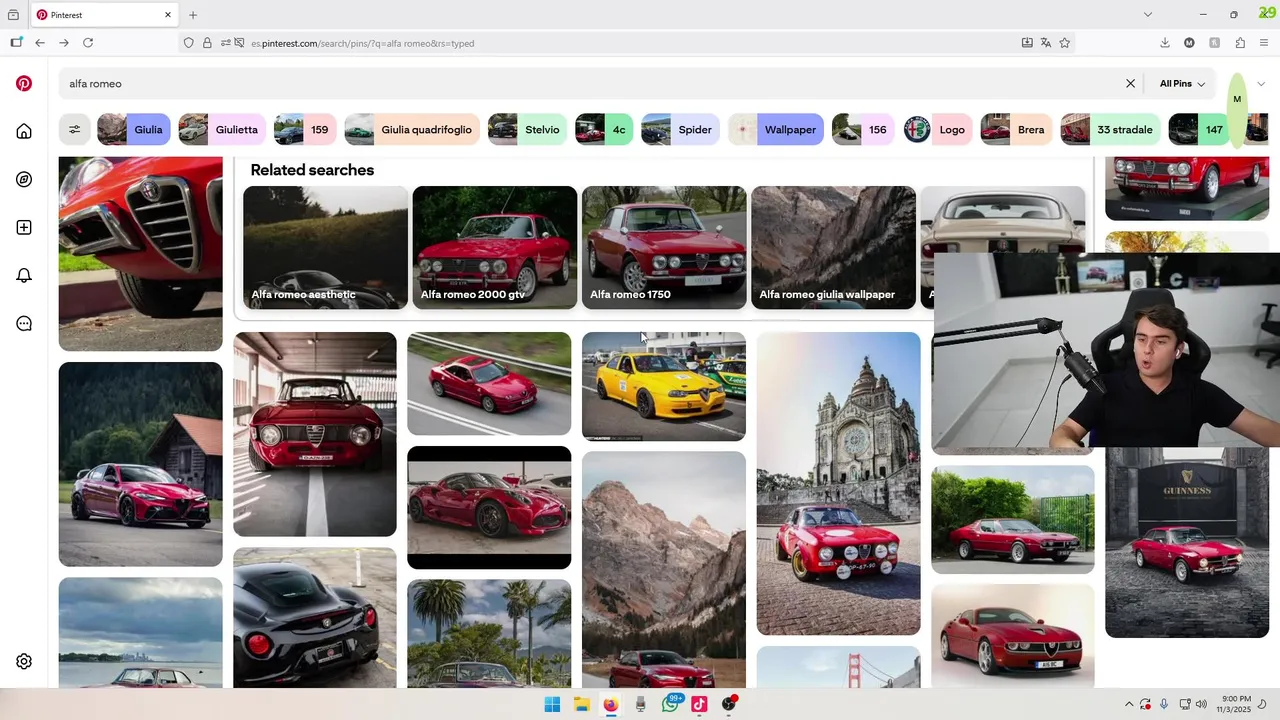
Task: Open related search Alfa romeo aesthetic
Action: (x=325, y=248)
